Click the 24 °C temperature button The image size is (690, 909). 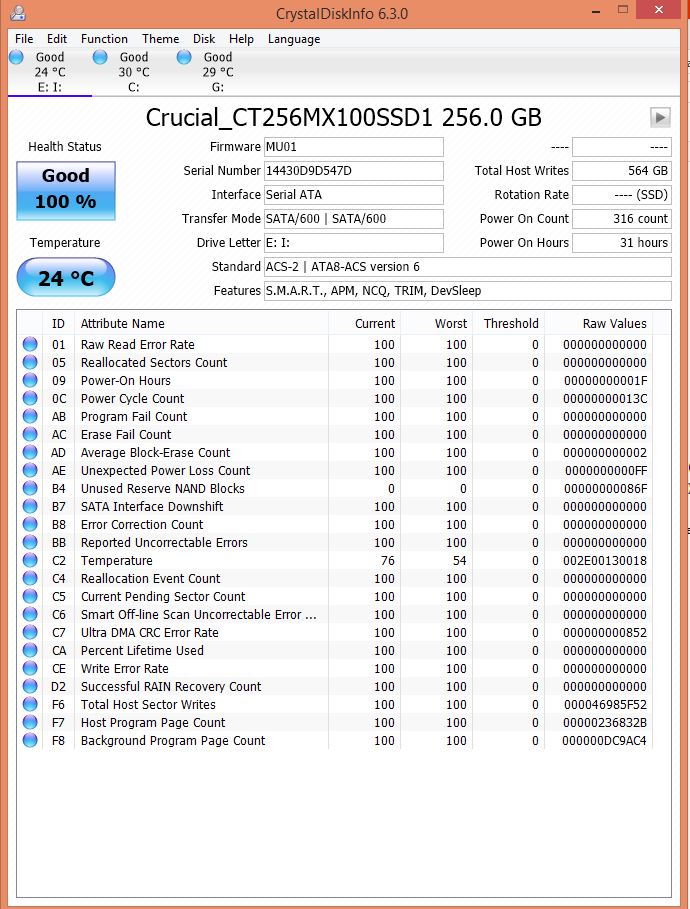pyautogui.click(x=66, y=278)
